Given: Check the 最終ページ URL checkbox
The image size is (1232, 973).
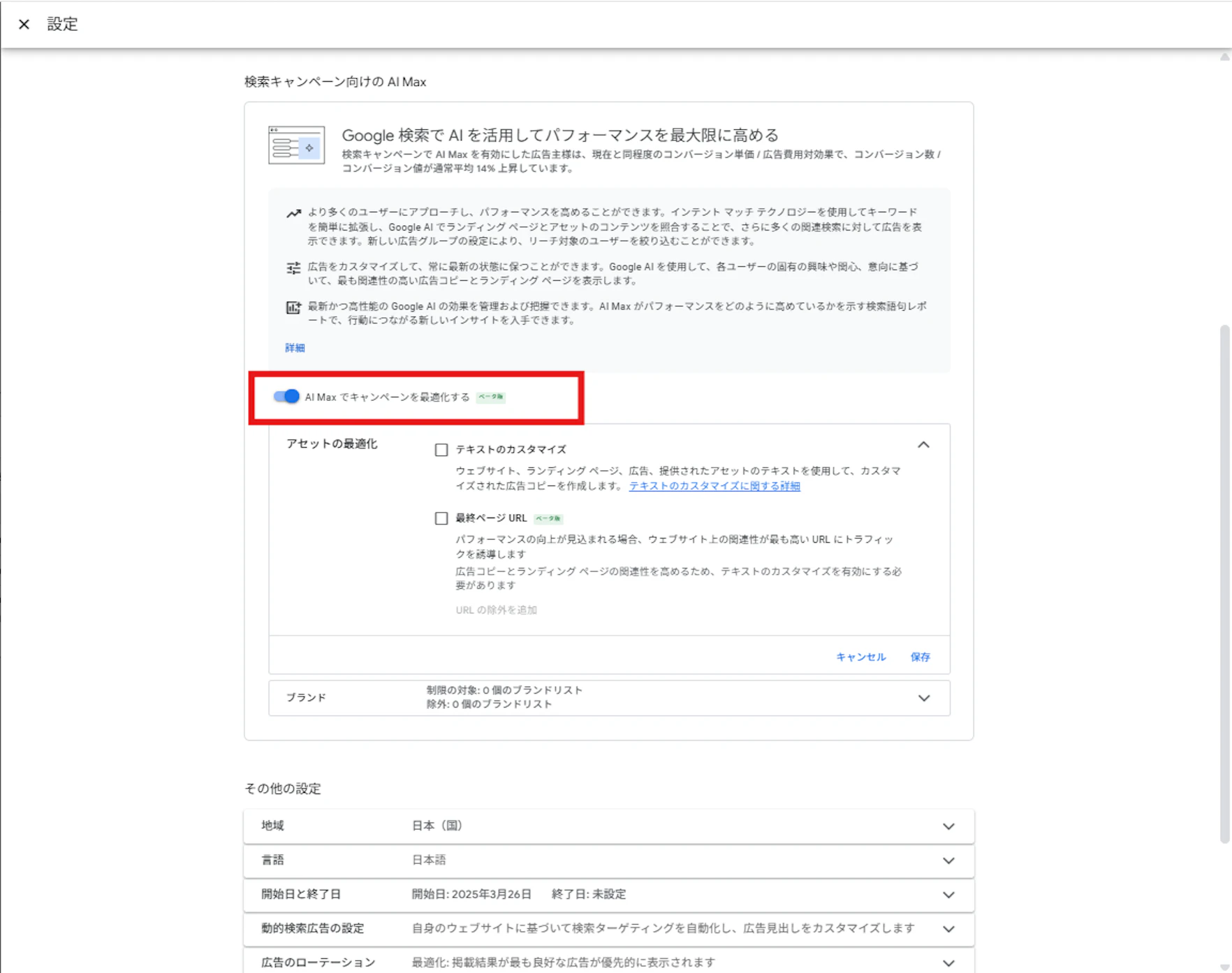Looking at the screenshot, I should coord(441,518).
